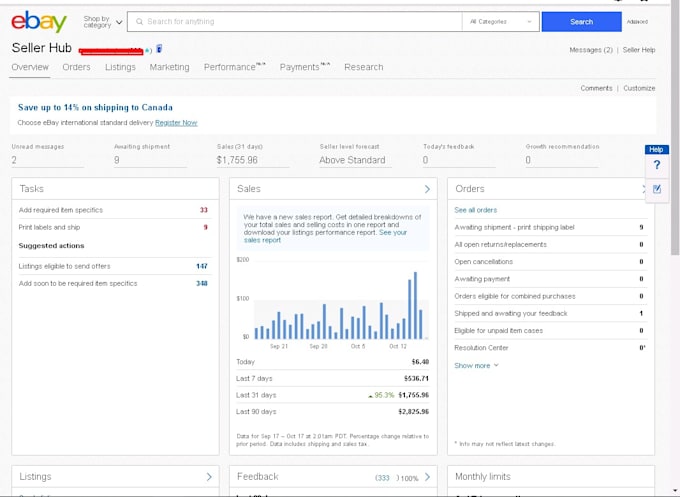Click Awaiting shipment - print shipping label
The height and width of the screenshot is (497, 680).
point(549,227)
